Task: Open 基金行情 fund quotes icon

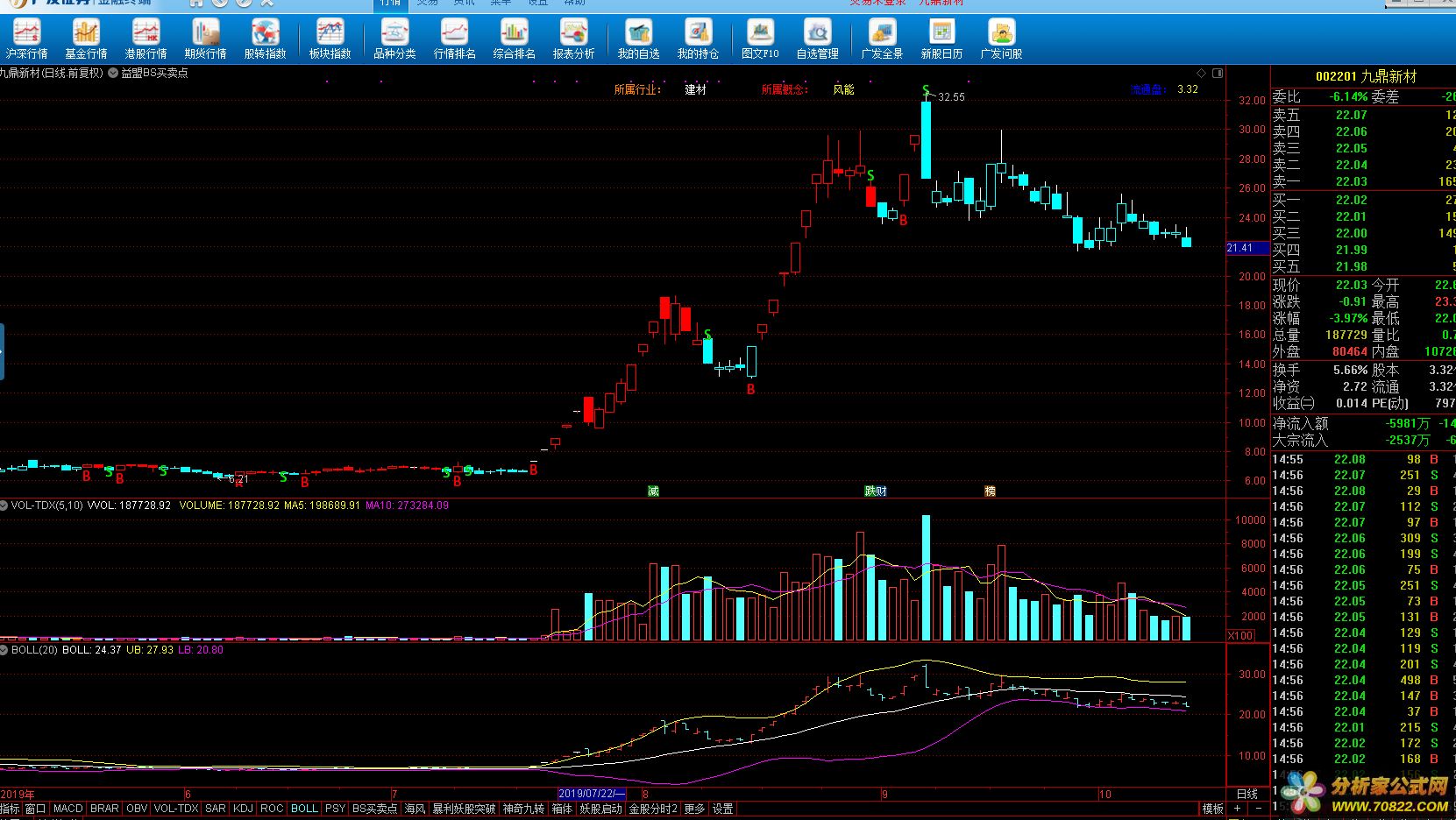Action: click(86, 39)
